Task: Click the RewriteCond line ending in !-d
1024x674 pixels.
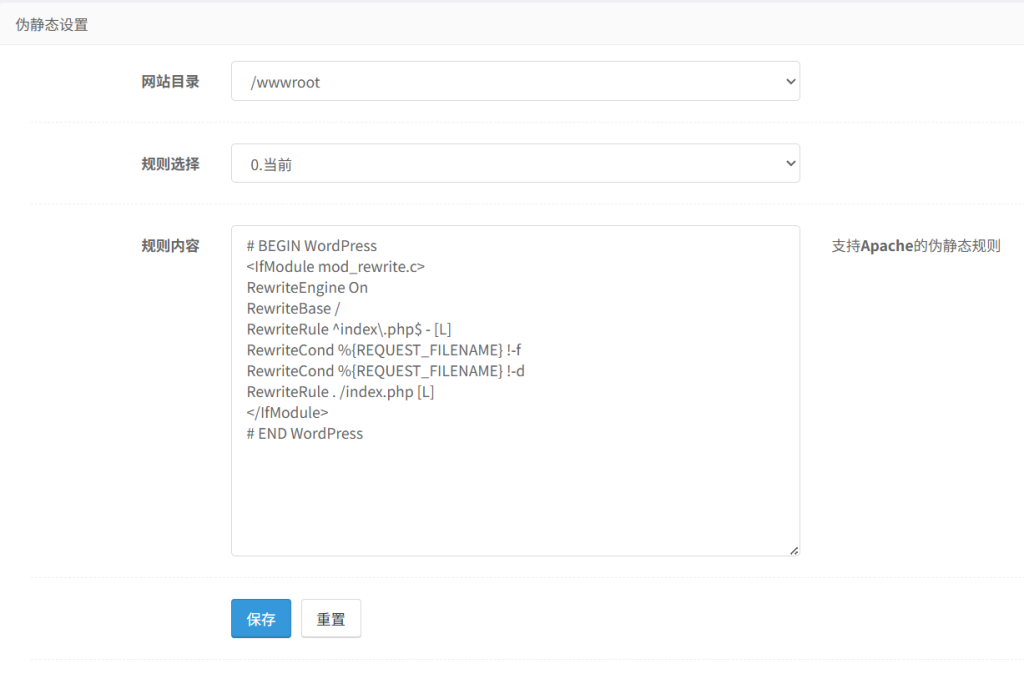Action: pos(385,371)
